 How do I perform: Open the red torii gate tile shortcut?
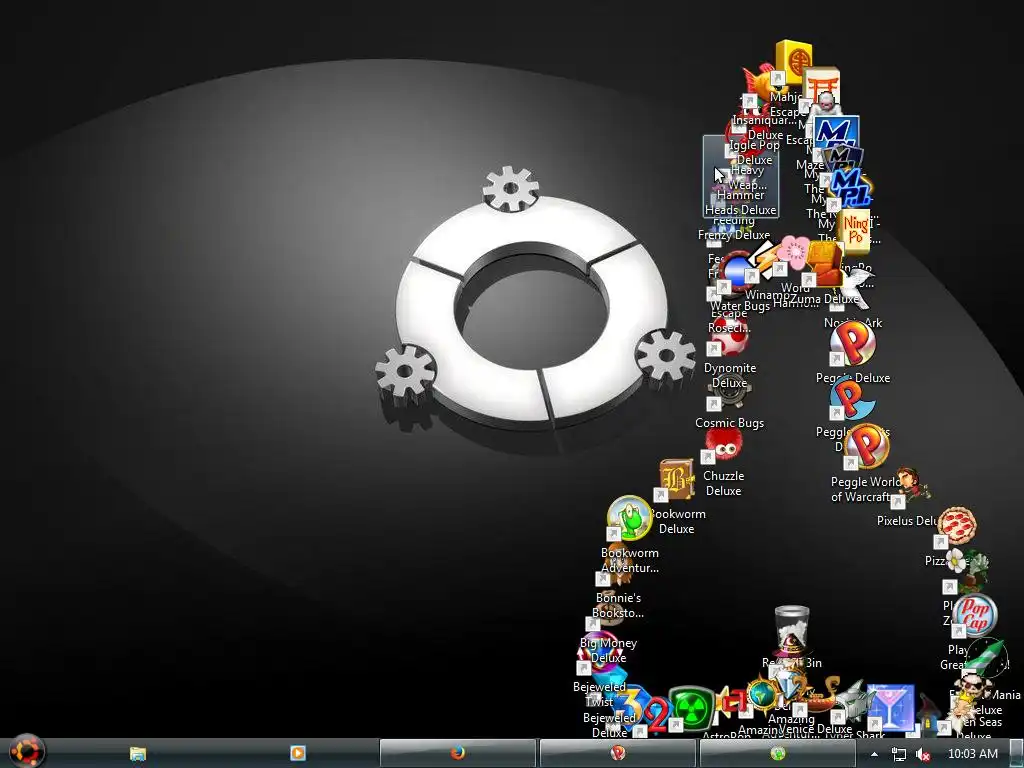821,84
